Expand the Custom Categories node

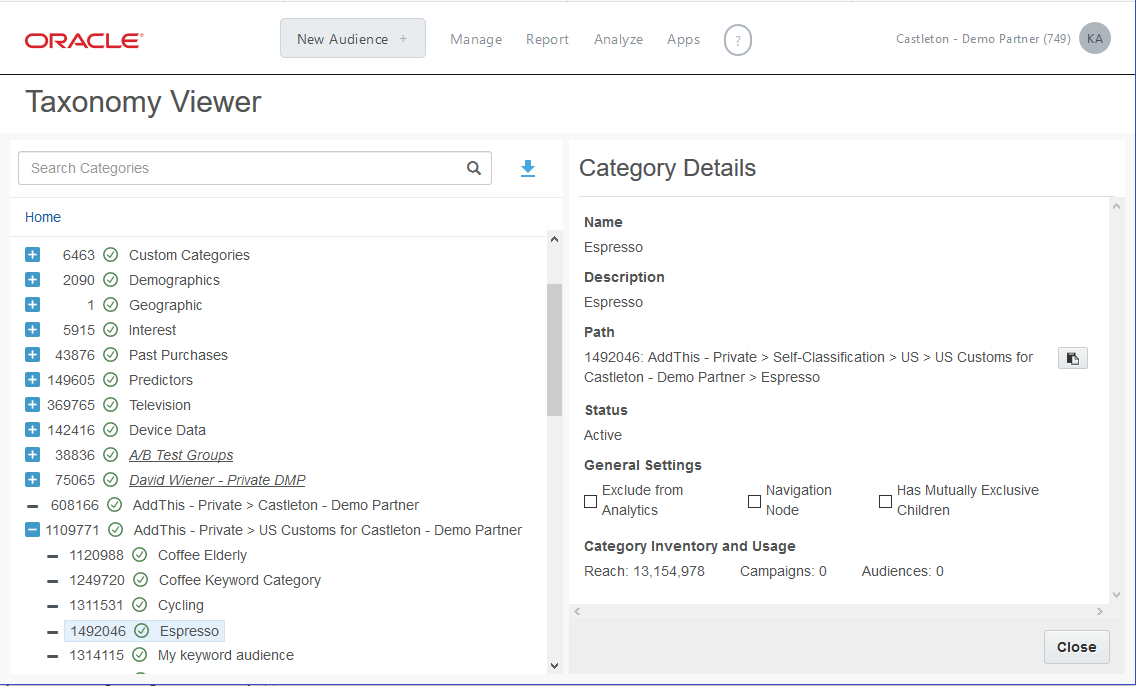[33, 254]
